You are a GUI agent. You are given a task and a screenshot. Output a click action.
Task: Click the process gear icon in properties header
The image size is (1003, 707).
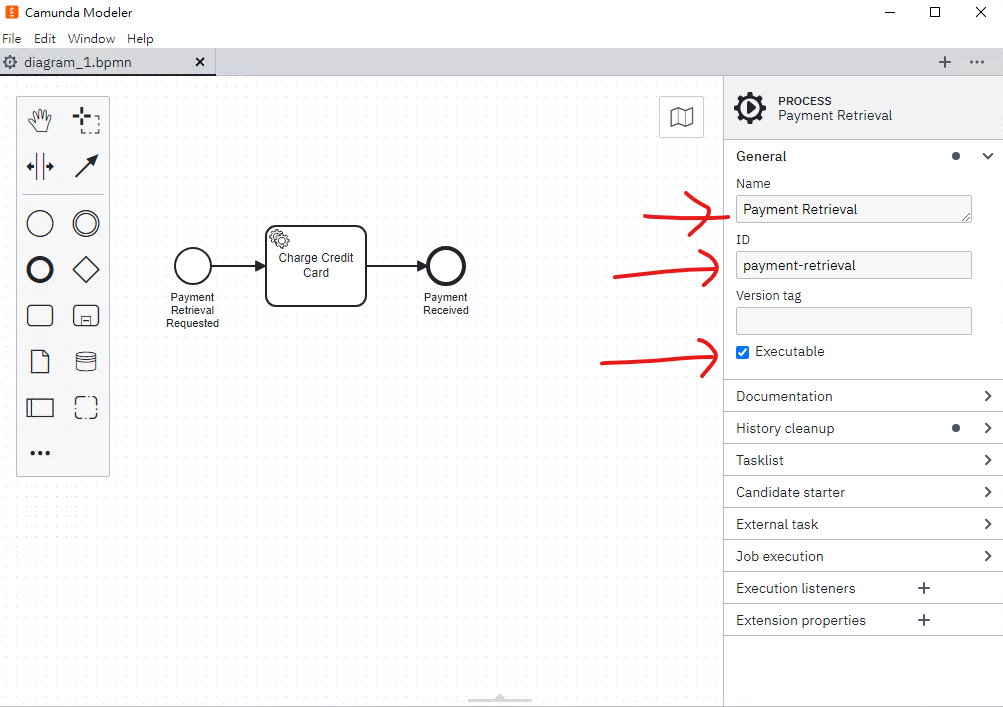coord(750,108)
